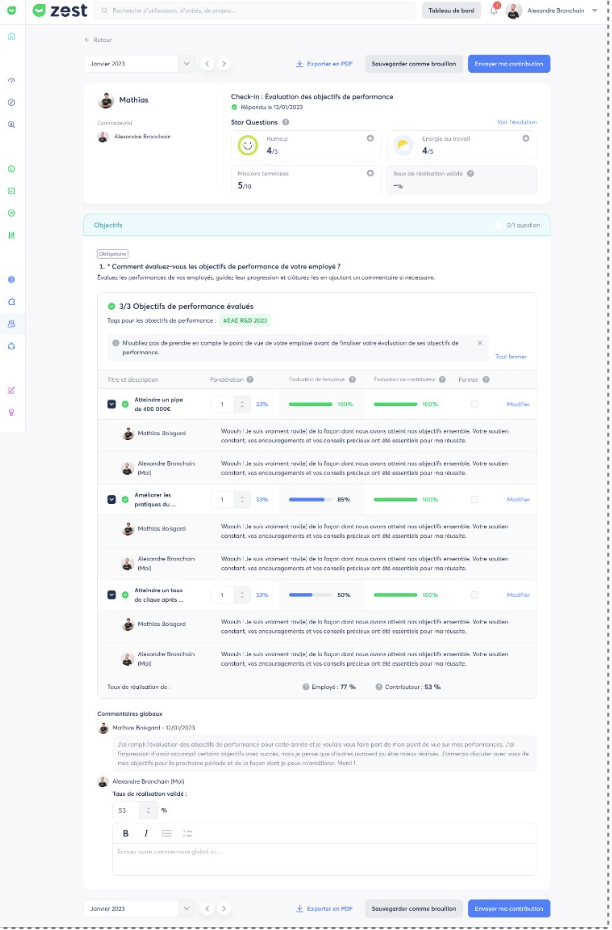Insert a bulleted list in comment editor
This screenshot has width=612, height=930.
(x=167, y=833)
